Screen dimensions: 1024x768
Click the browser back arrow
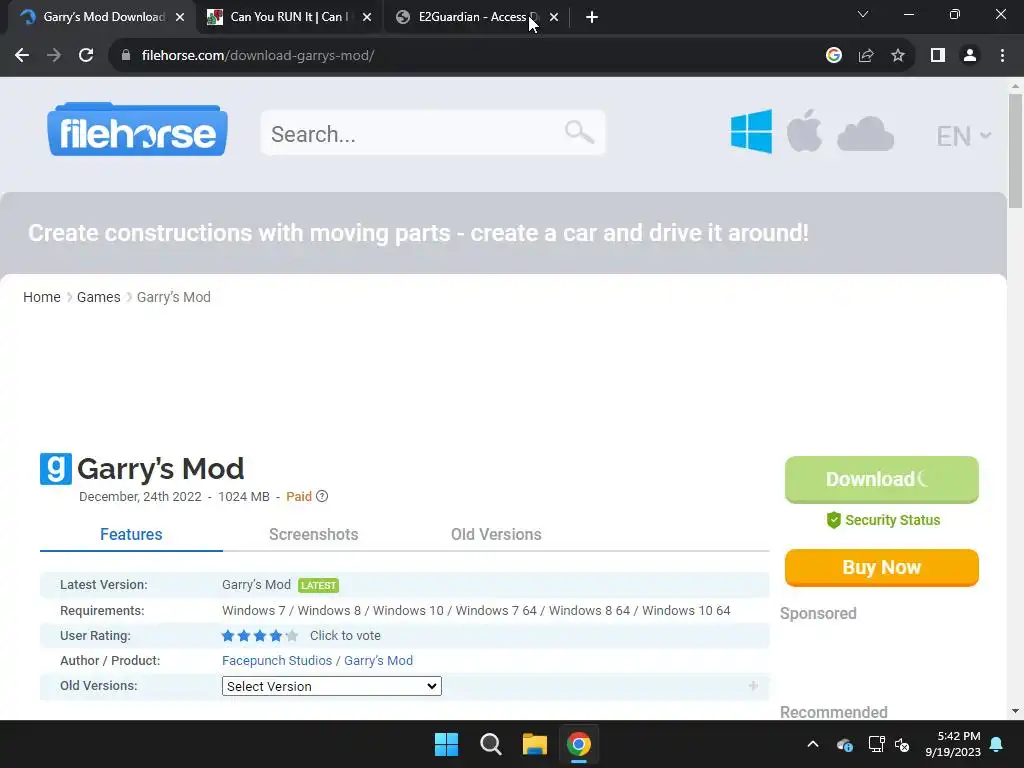click(22, 56)
